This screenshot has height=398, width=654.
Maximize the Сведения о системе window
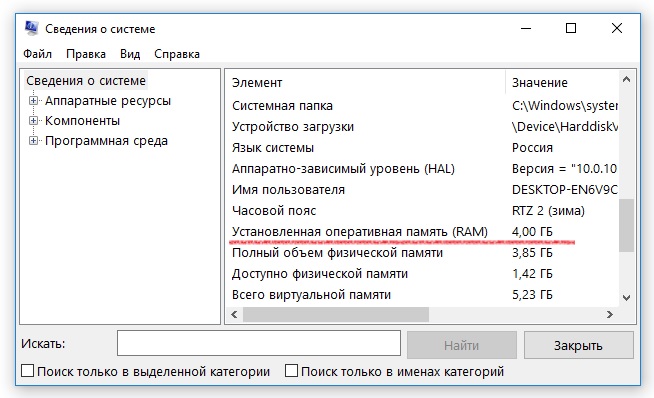coord(571,28)
